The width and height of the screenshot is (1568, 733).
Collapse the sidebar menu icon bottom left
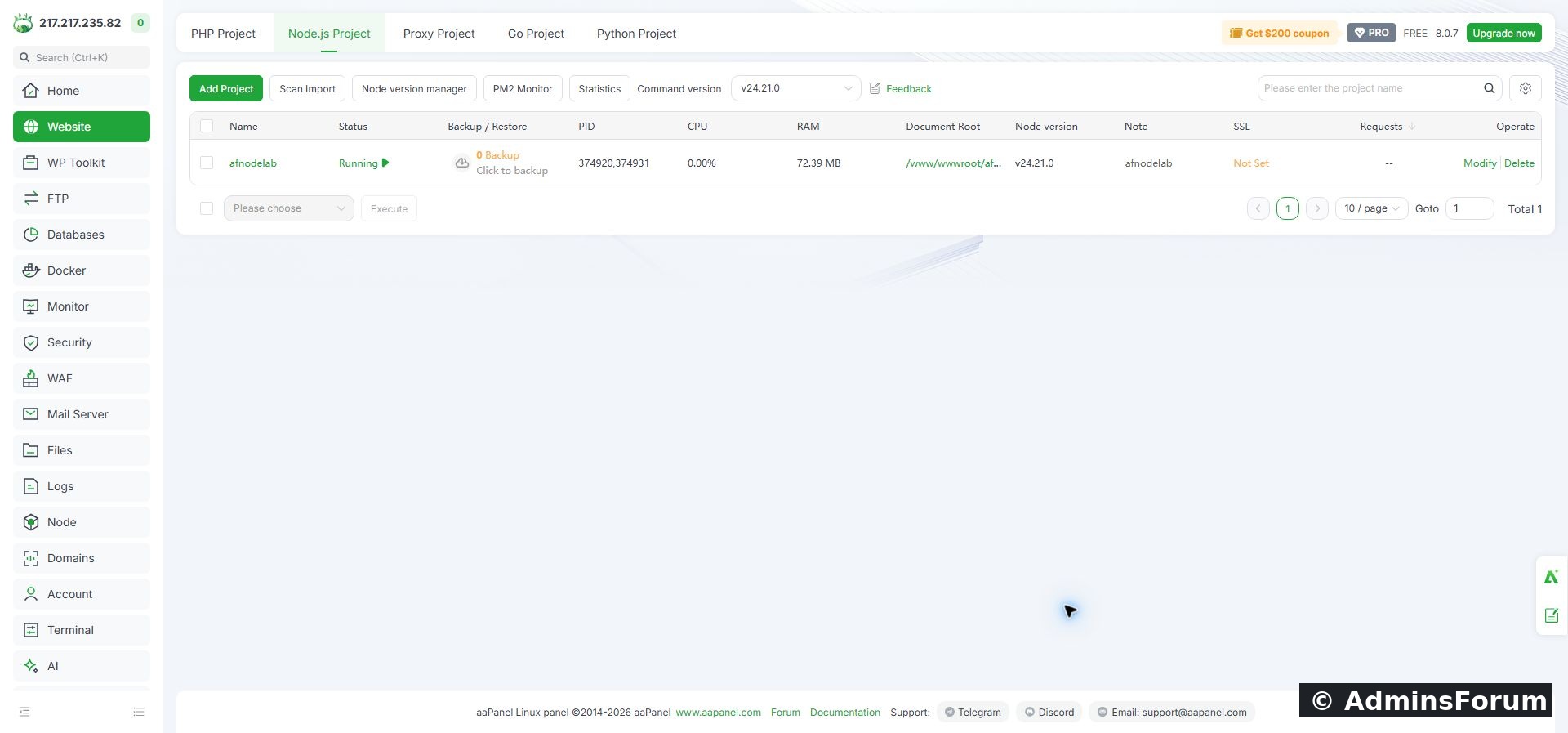click(x=24, y=712)
